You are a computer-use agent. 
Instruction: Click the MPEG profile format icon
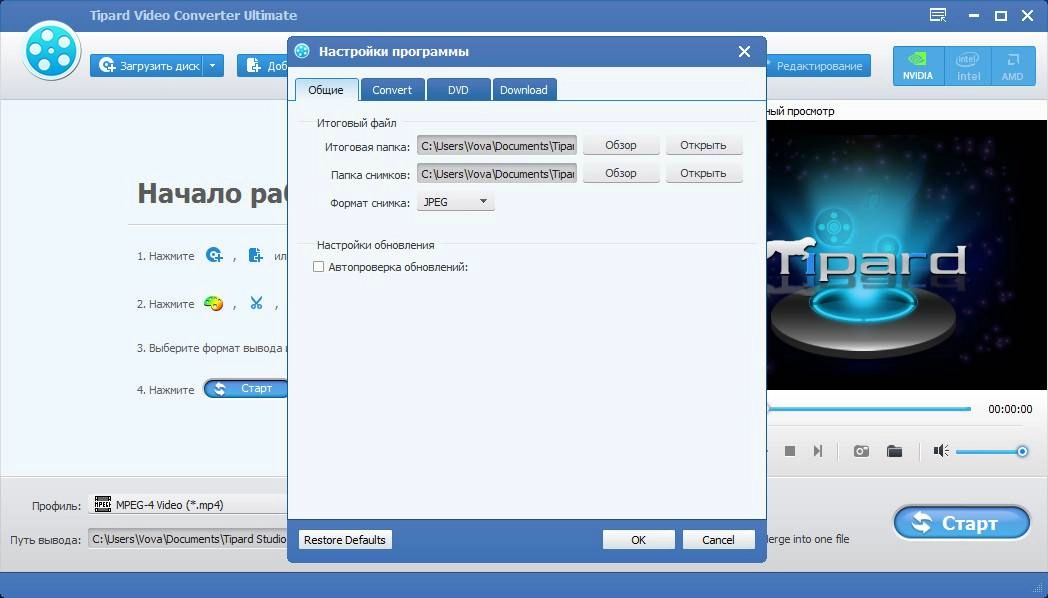[103, 504]
